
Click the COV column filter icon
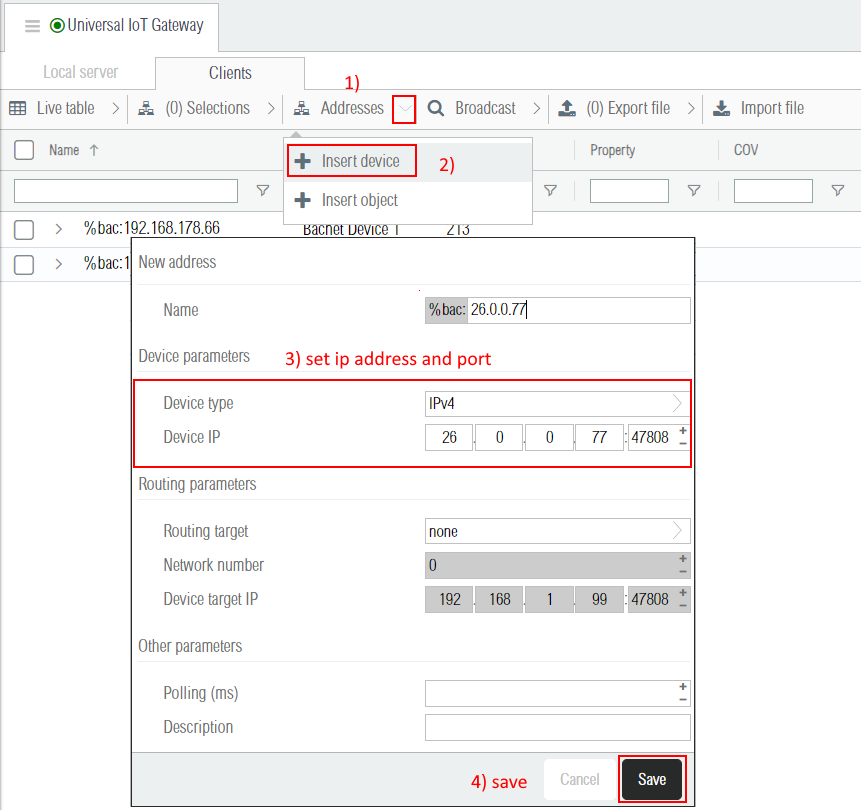point(838,191)
